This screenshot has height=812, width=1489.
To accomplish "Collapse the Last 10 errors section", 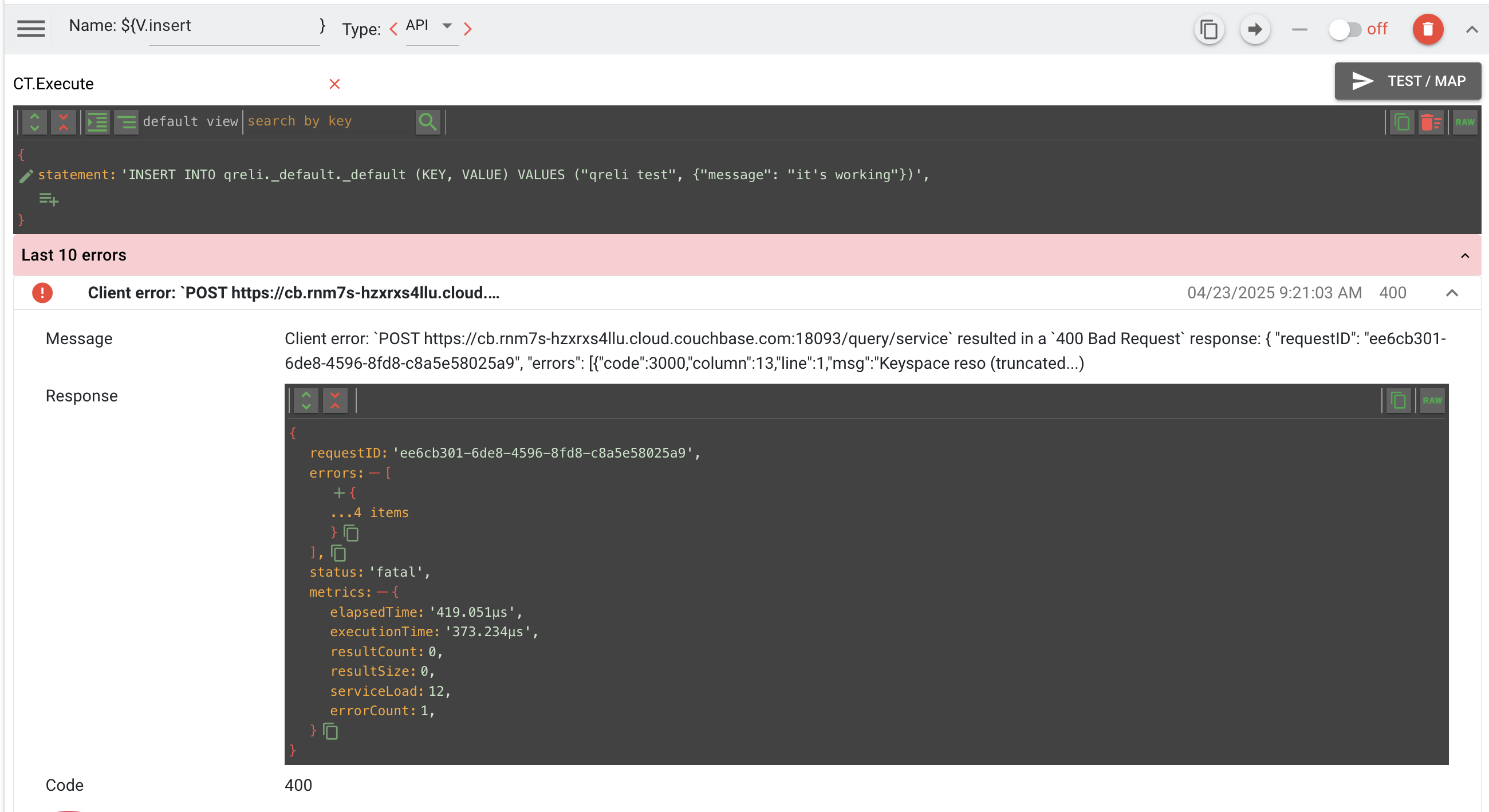I will coord(1464,255).
